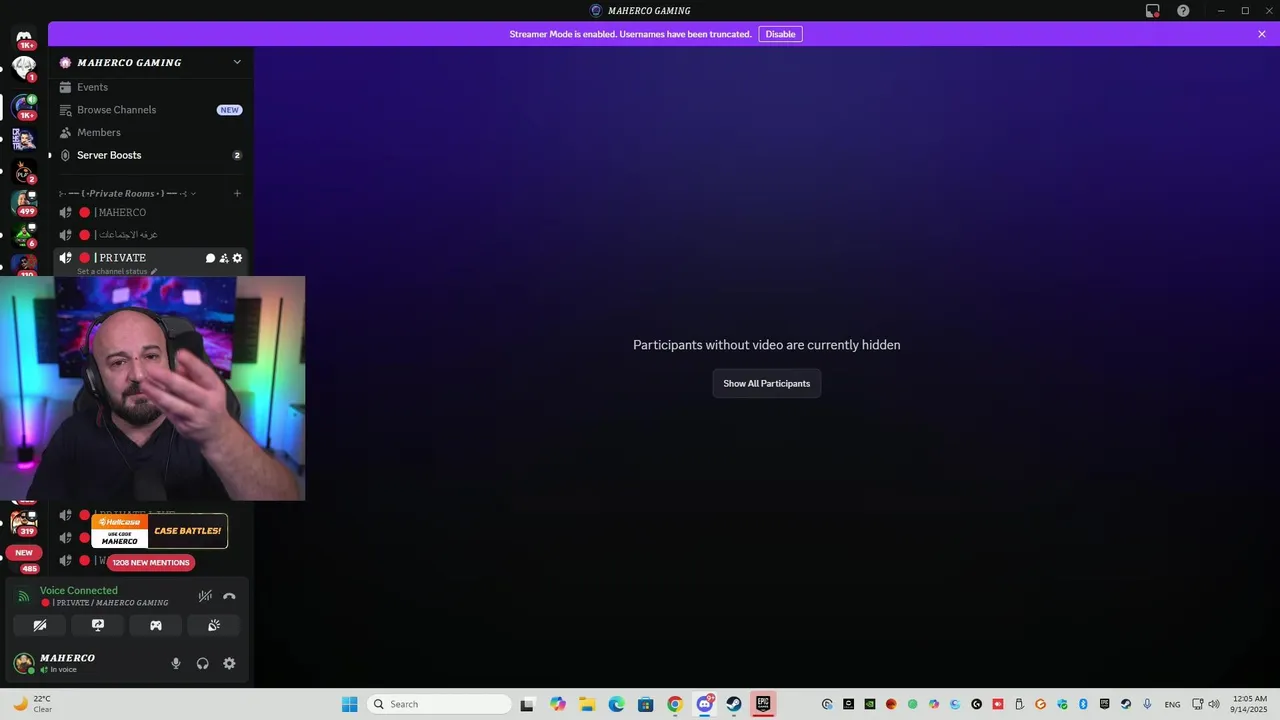The height and width of the screenshot is (720, 1280).
Task: Click Voice Connected status text
Action: click(x=79, y=590)
